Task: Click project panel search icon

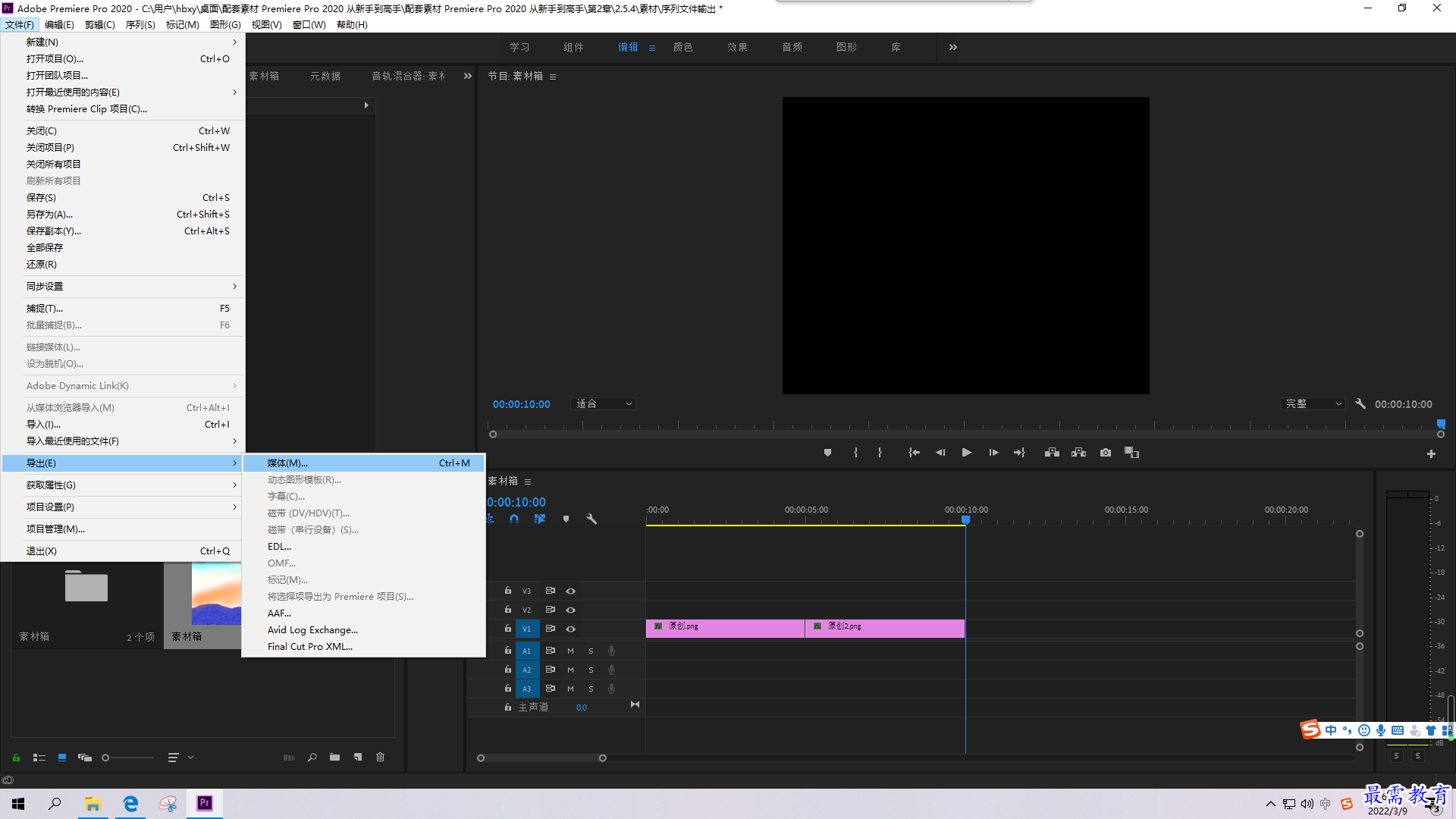Action: 312,757
